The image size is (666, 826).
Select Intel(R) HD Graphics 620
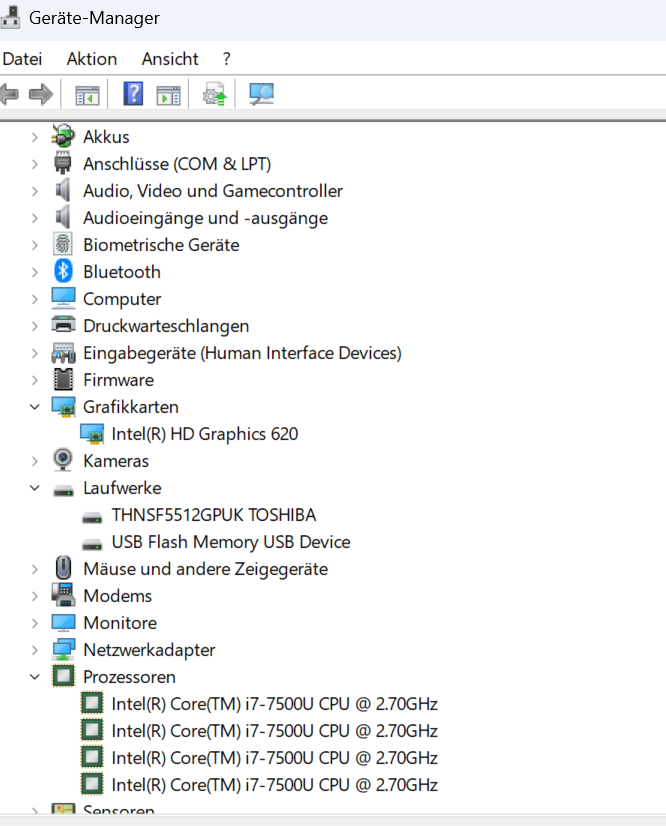(204, 434)
